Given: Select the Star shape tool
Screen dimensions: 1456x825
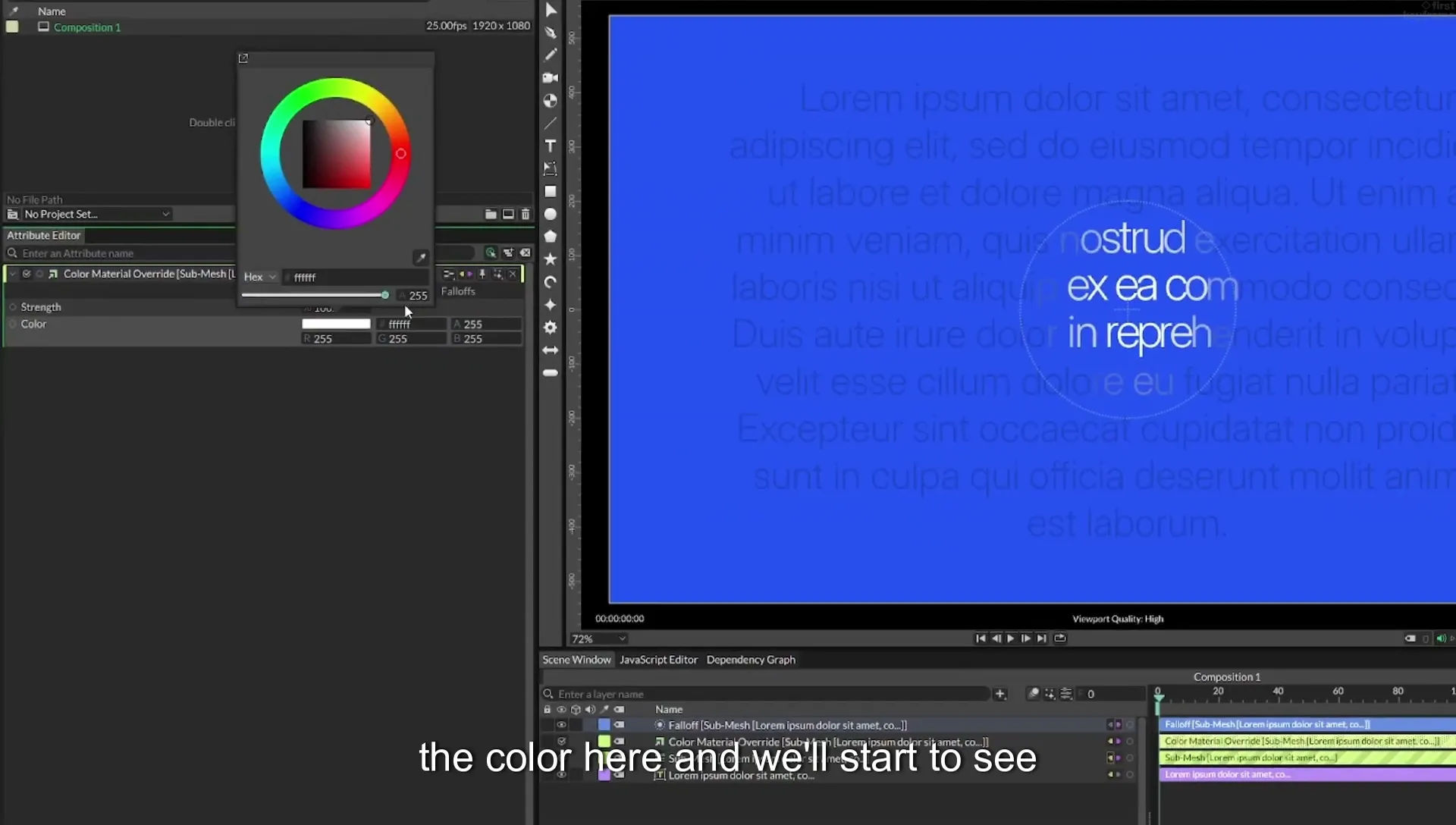Looking at the screenshot, I should click(551, 259).
